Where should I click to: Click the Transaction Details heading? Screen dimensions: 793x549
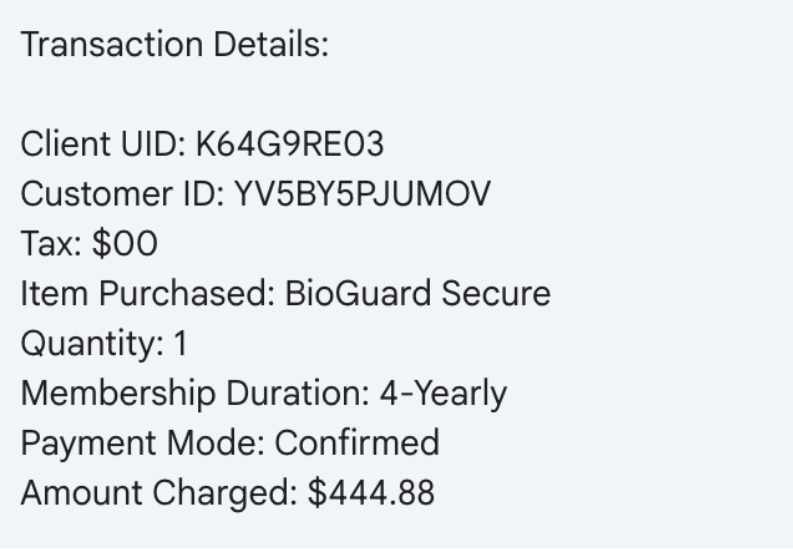click(x=175, y=46)
